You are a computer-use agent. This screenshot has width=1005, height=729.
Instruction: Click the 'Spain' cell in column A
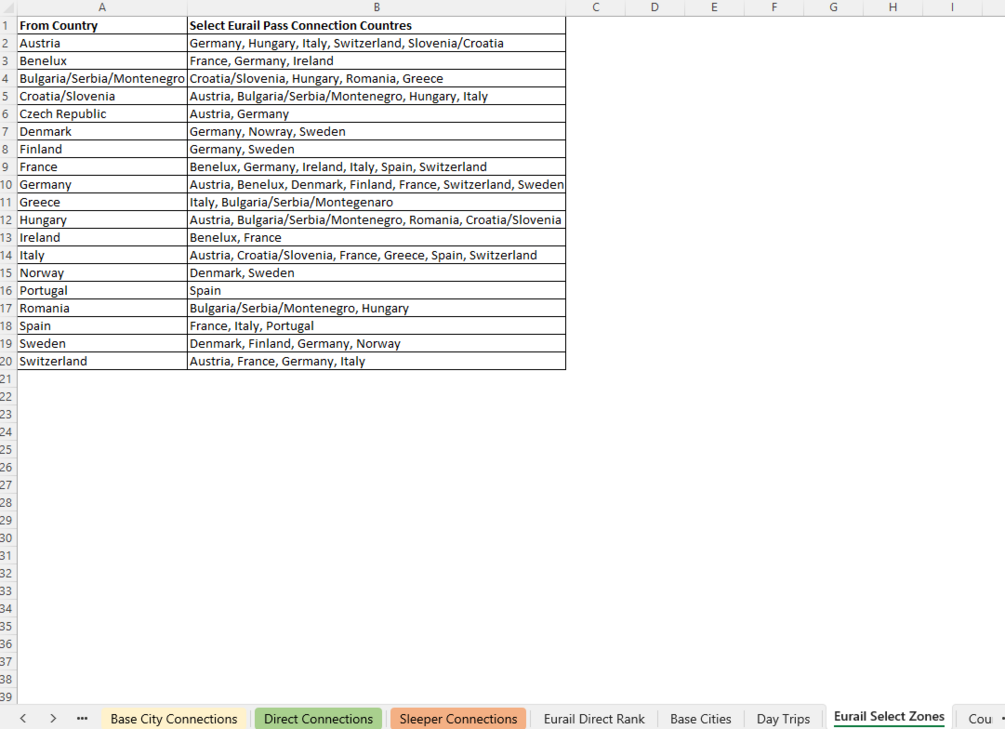pos(102,326)
